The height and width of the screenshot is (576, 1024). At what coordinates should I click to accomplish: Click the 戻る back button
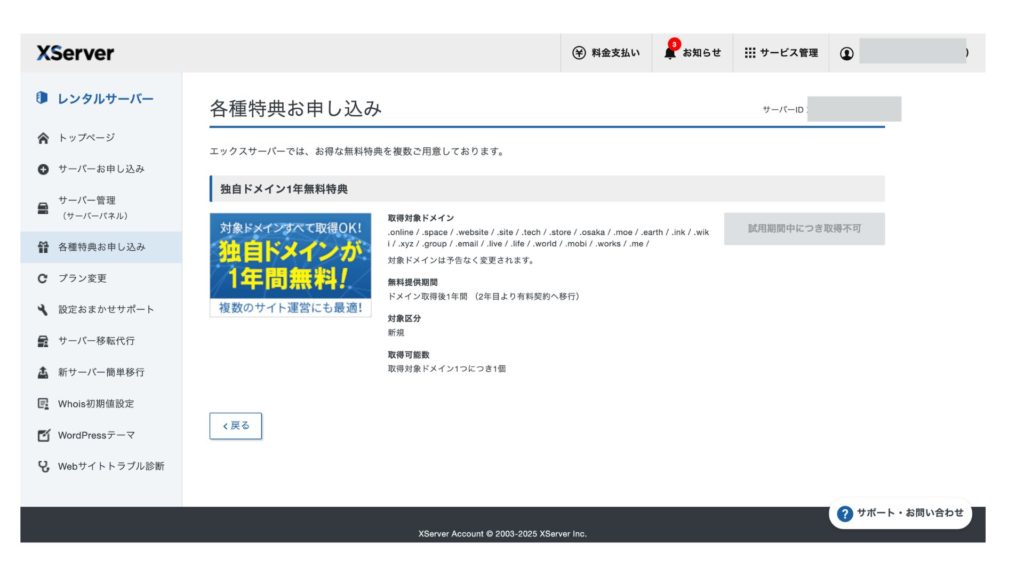click(235, 425)
